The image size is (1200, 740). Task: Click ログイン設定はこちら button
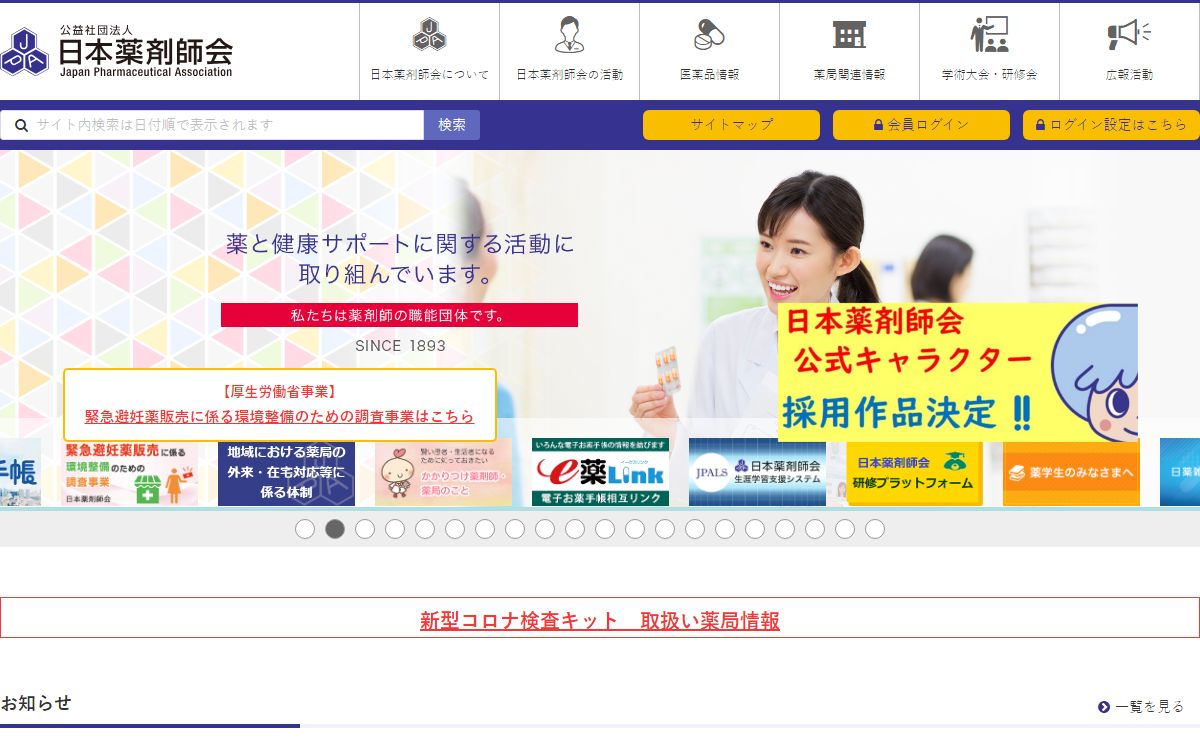pos(1111,125)
